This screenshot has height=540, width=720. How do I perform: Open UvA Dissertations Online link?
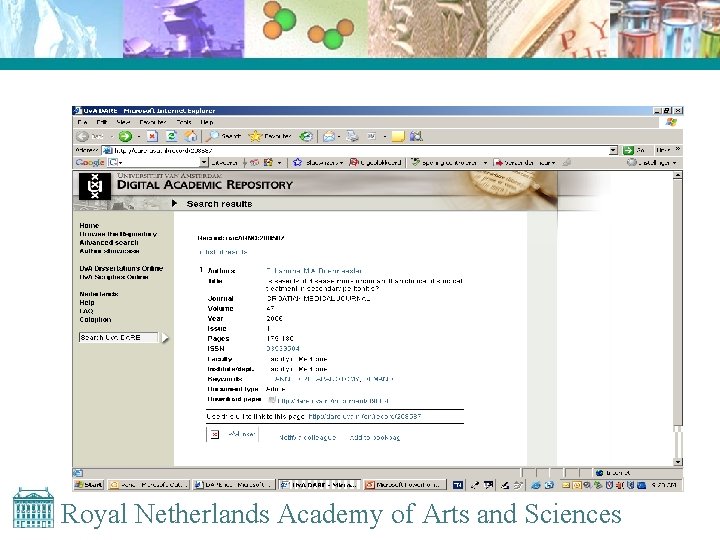pos(121,268)
